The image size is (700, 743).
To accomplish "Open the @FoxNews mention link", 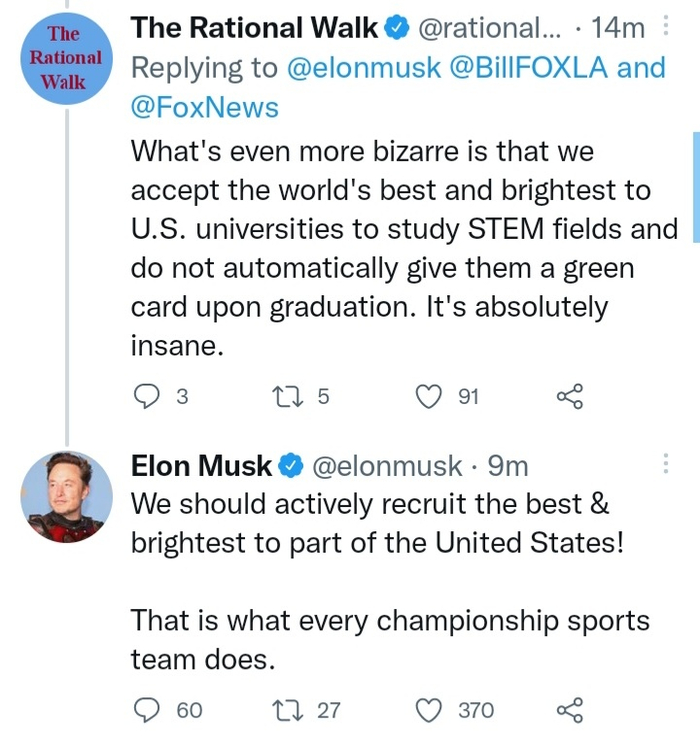I will click(205, 106).
